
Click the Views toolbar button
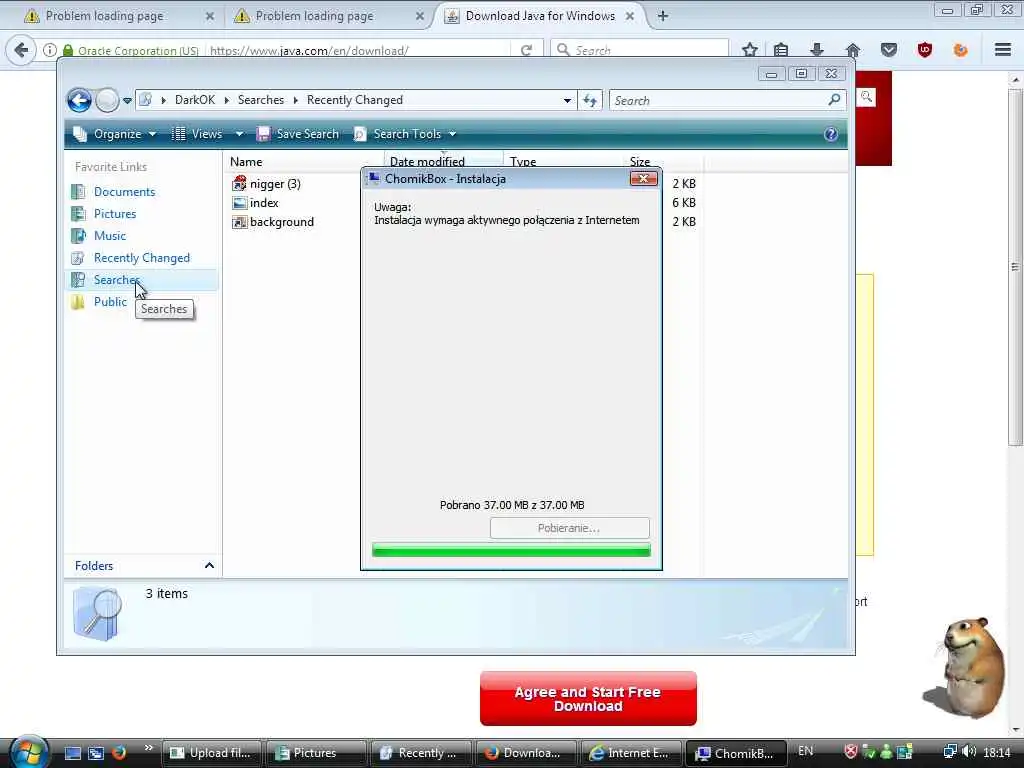[x=197, y=134]
